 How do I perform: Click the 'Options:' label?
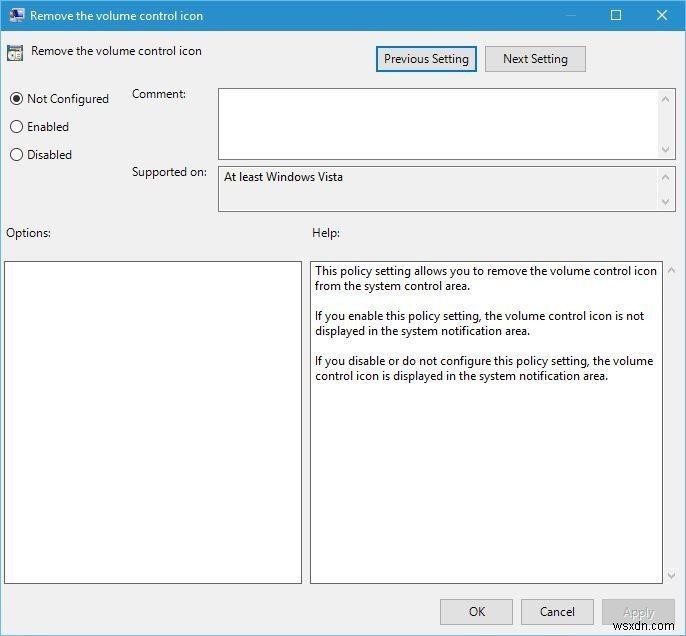pyautogui.click(x=28, y=233)
